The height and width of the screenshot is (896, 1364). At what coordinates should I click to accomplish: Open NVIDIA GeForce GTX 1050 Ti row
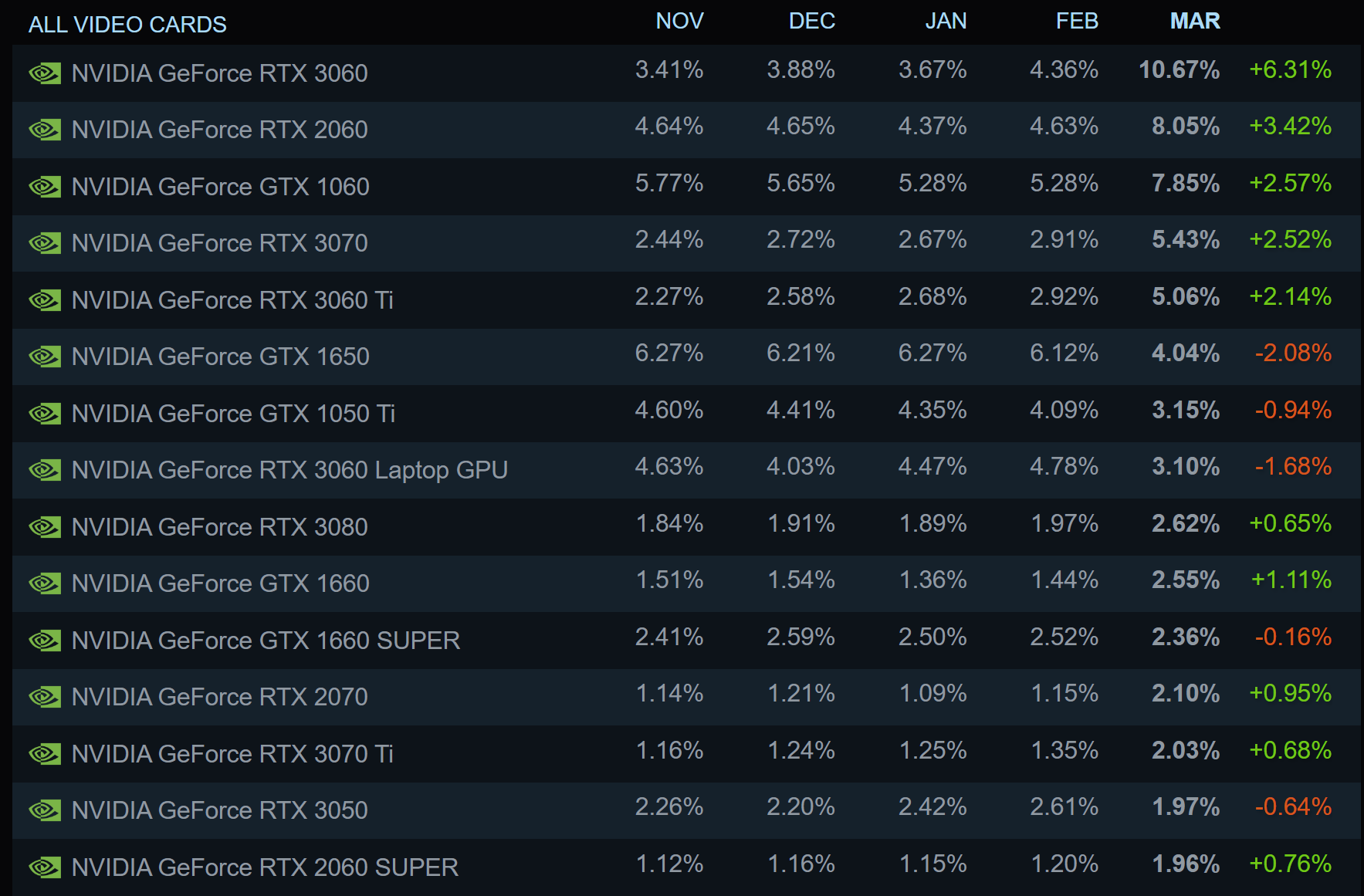(x=686, y=414)
